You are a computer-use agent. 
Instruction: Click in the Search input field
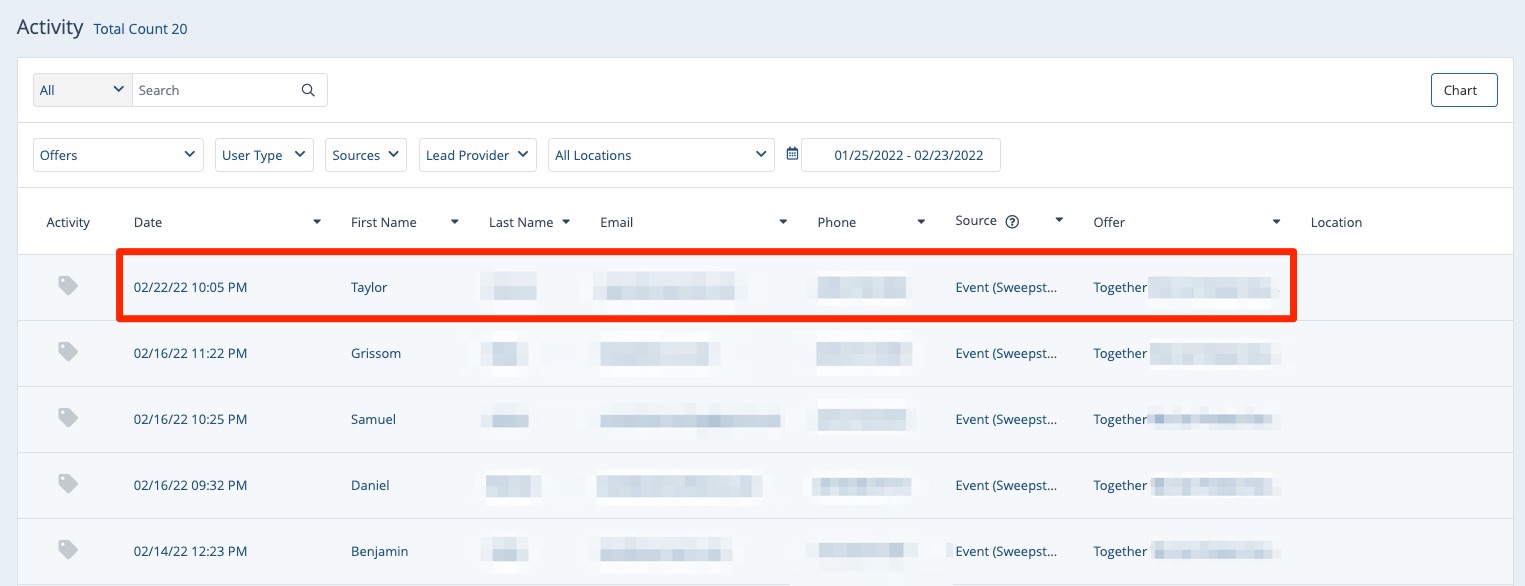215,90
